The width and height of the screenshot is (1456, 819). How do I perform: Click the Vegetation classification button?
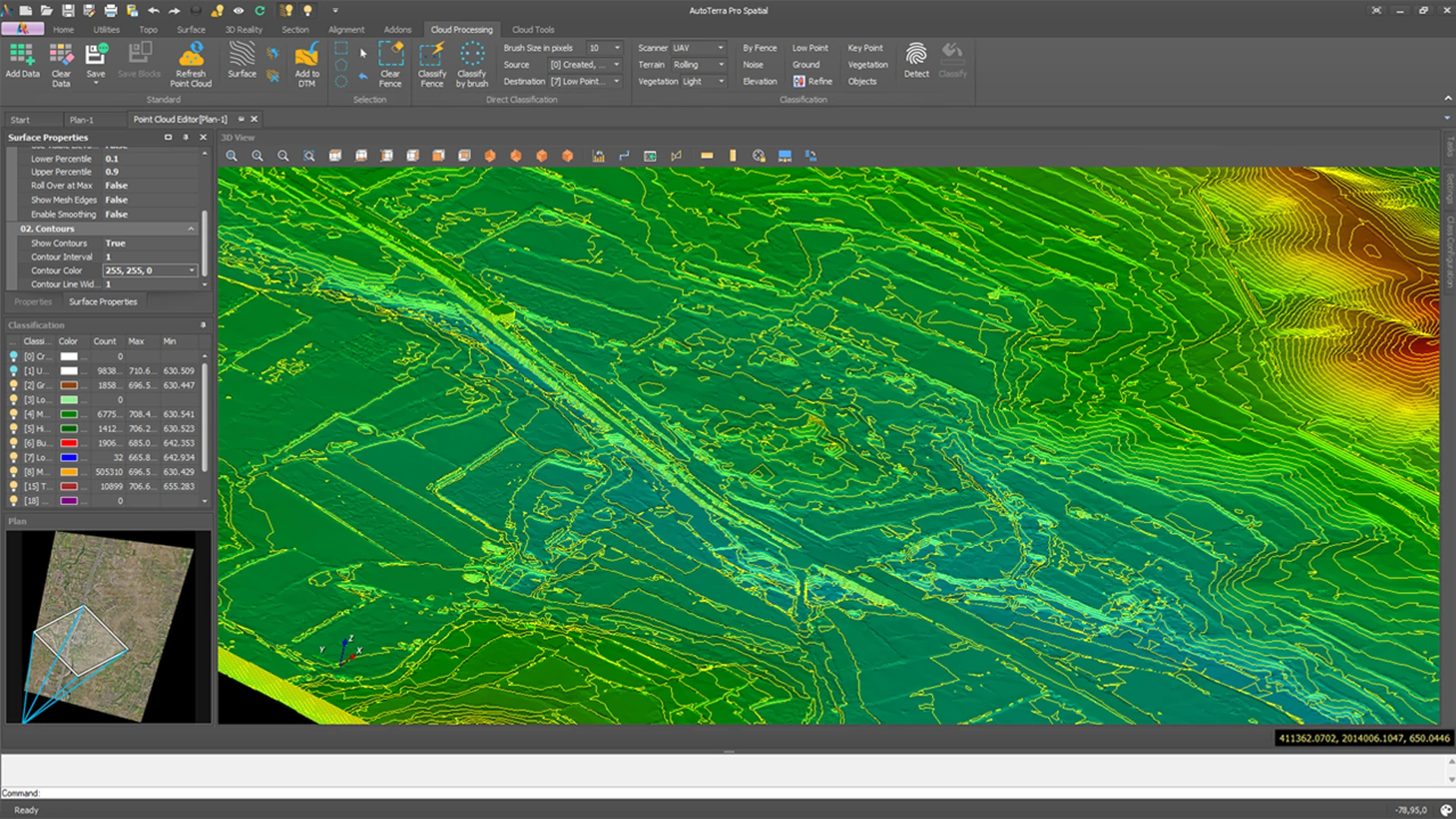(868, 64)
